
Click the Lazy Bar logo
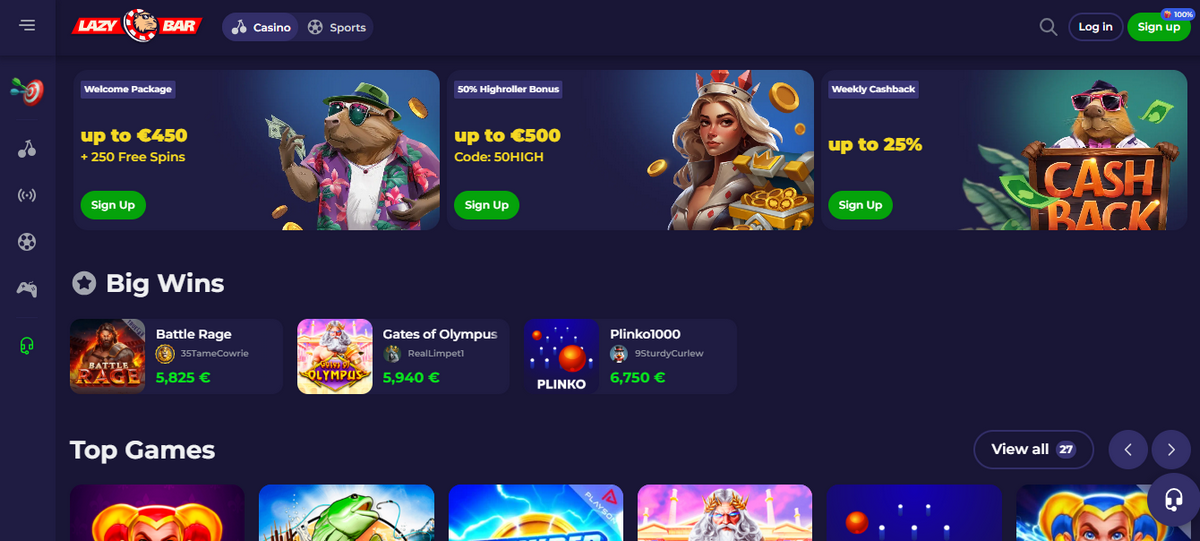click(137, 26)
